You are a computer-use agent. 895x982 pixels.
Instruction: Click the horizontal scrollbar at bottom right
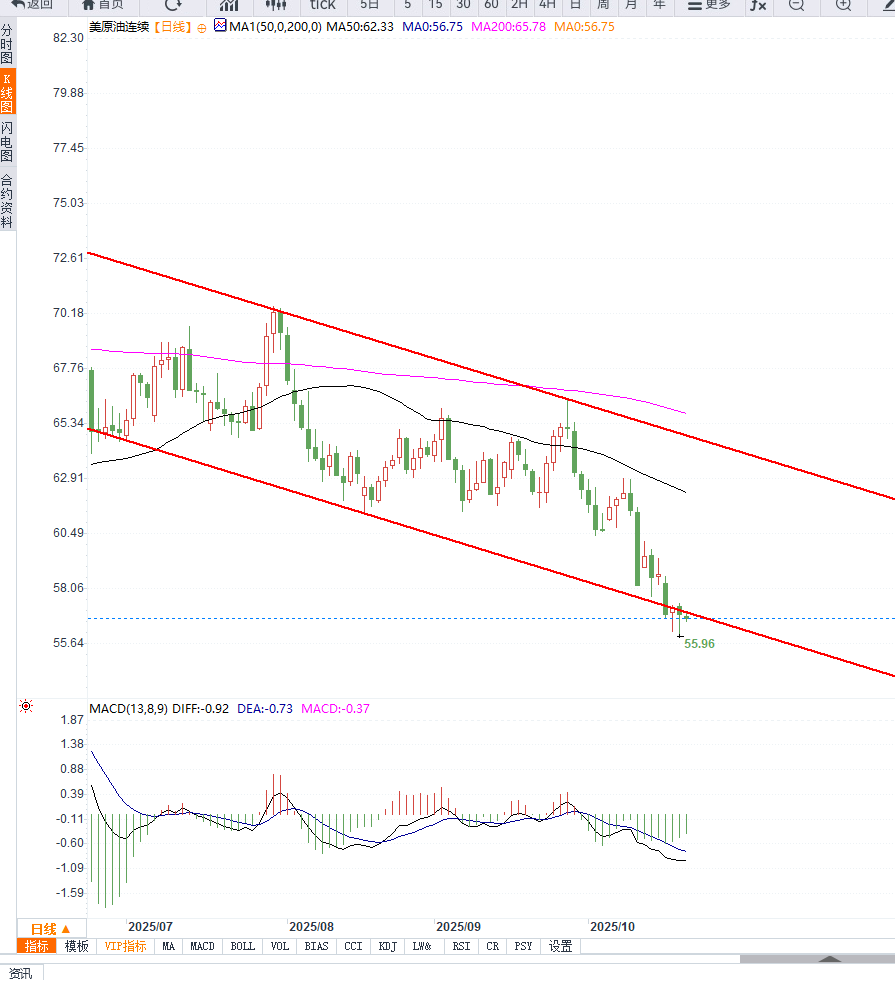click(817, 959)
